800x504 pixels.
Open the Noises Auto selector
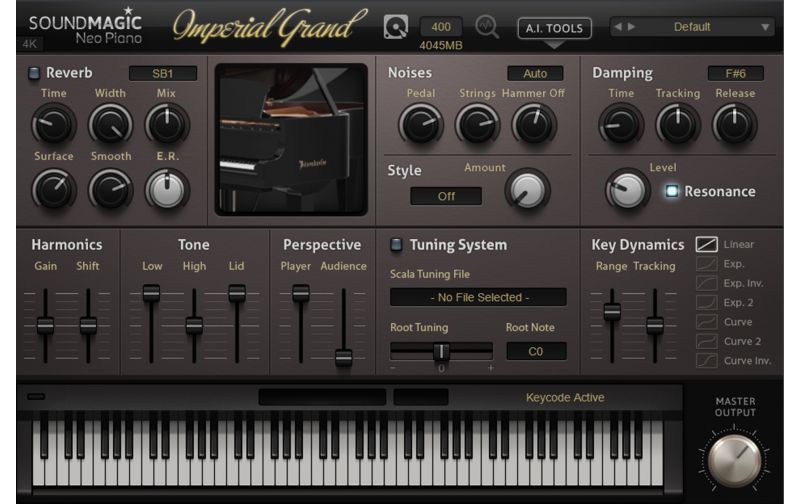[x=535, y=73]
